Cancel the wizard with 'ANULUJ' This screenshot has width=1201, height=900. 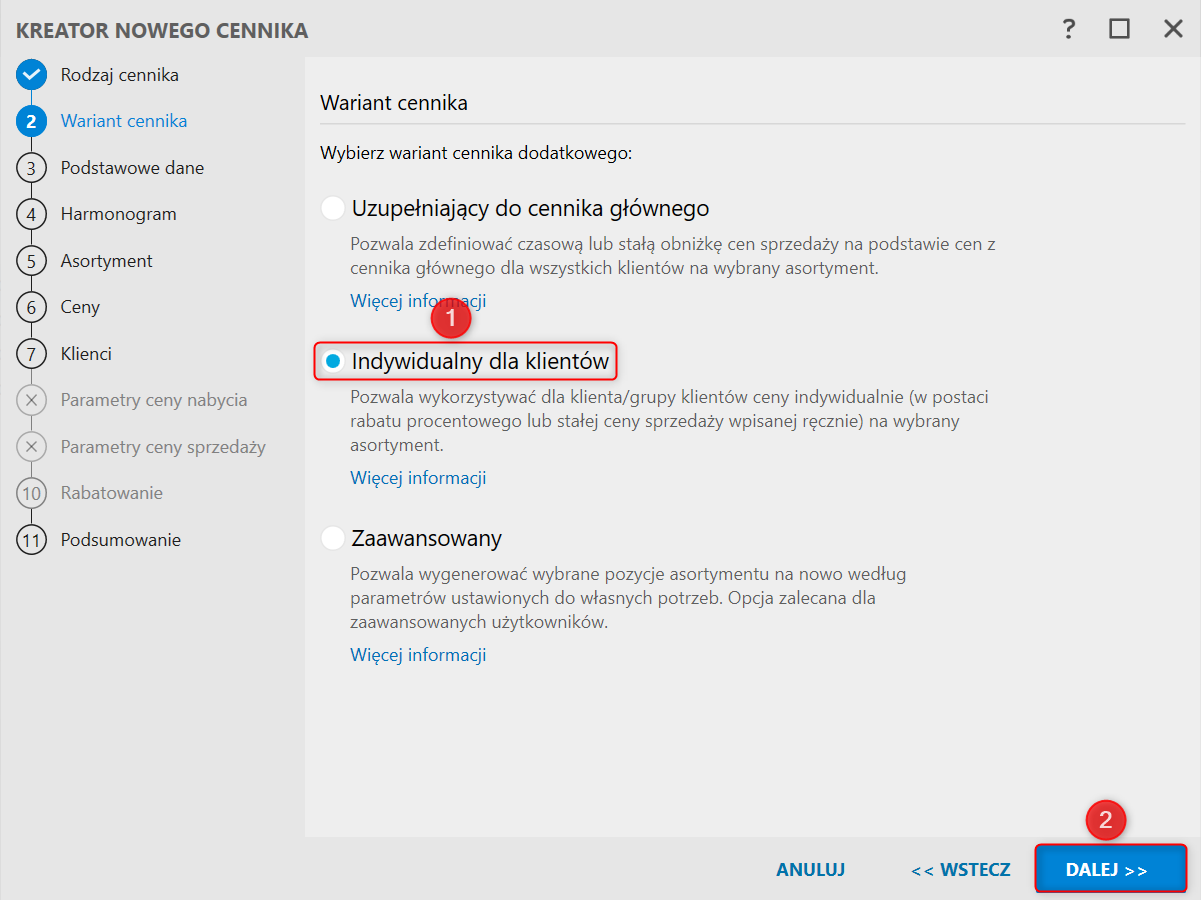click(810, 870)
